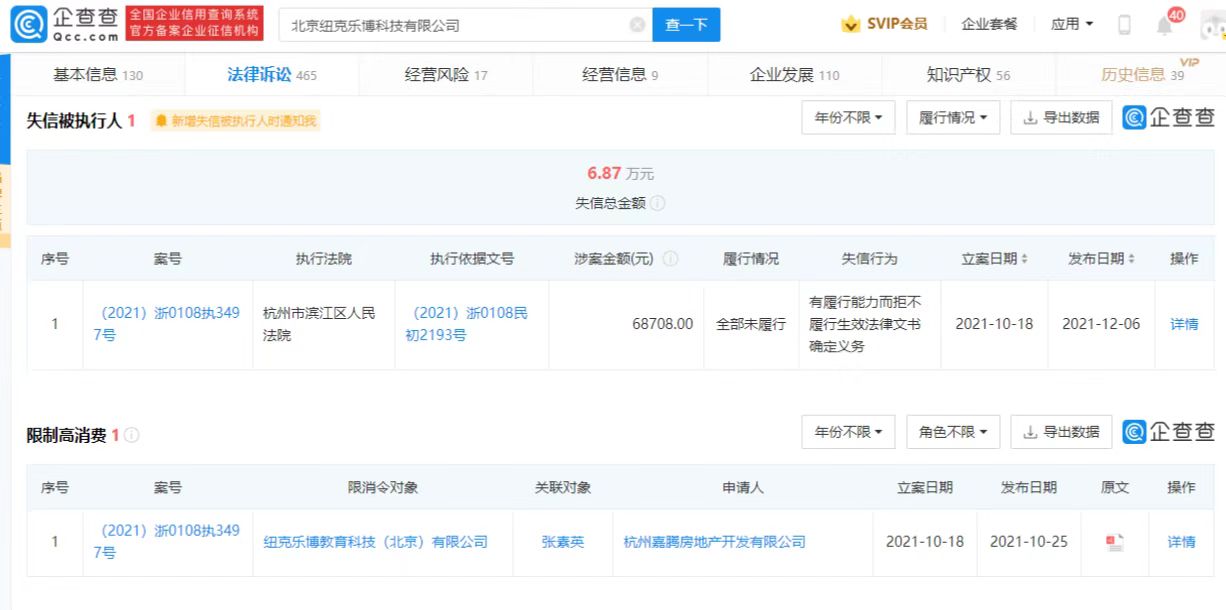Click download icon on upper 导出数据 button
Screen dimensions: 1226x610
[x=1030, y=118]
